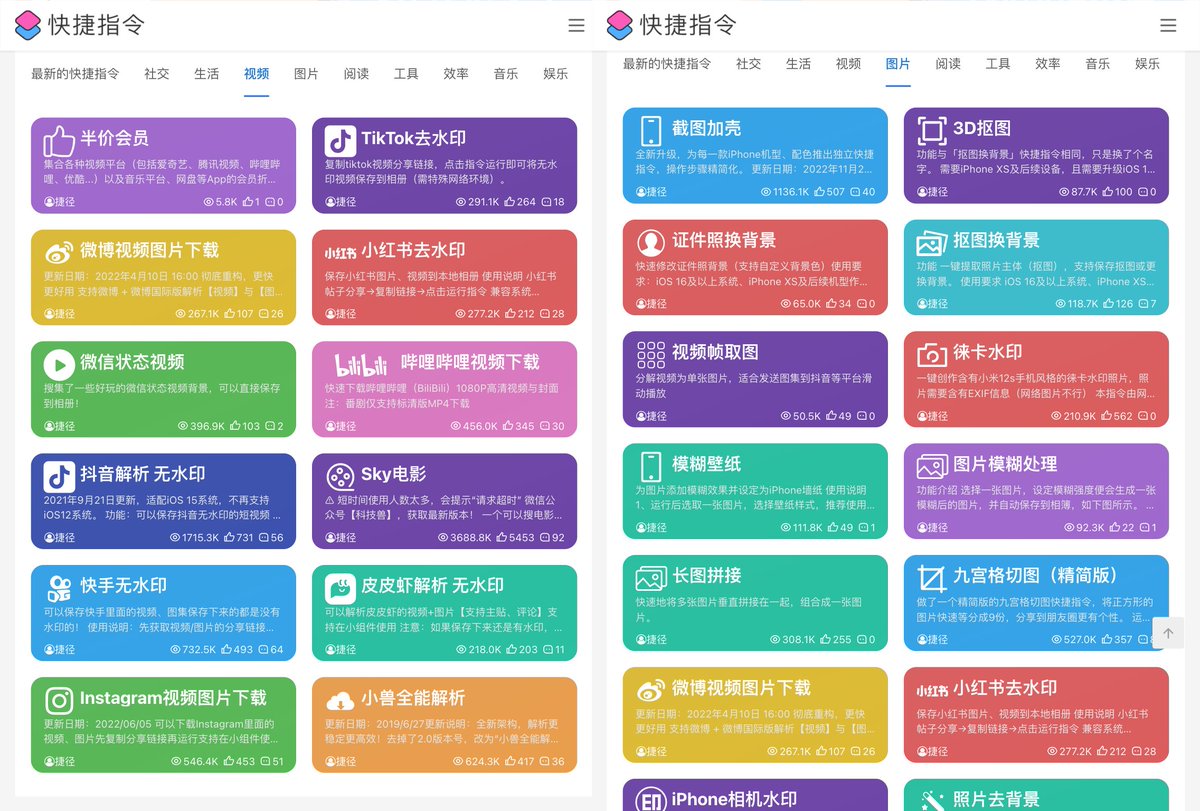The image size is (1200, 811).
Task: Click the 皮皮虾解析 card description text
Action: (443, 620)
